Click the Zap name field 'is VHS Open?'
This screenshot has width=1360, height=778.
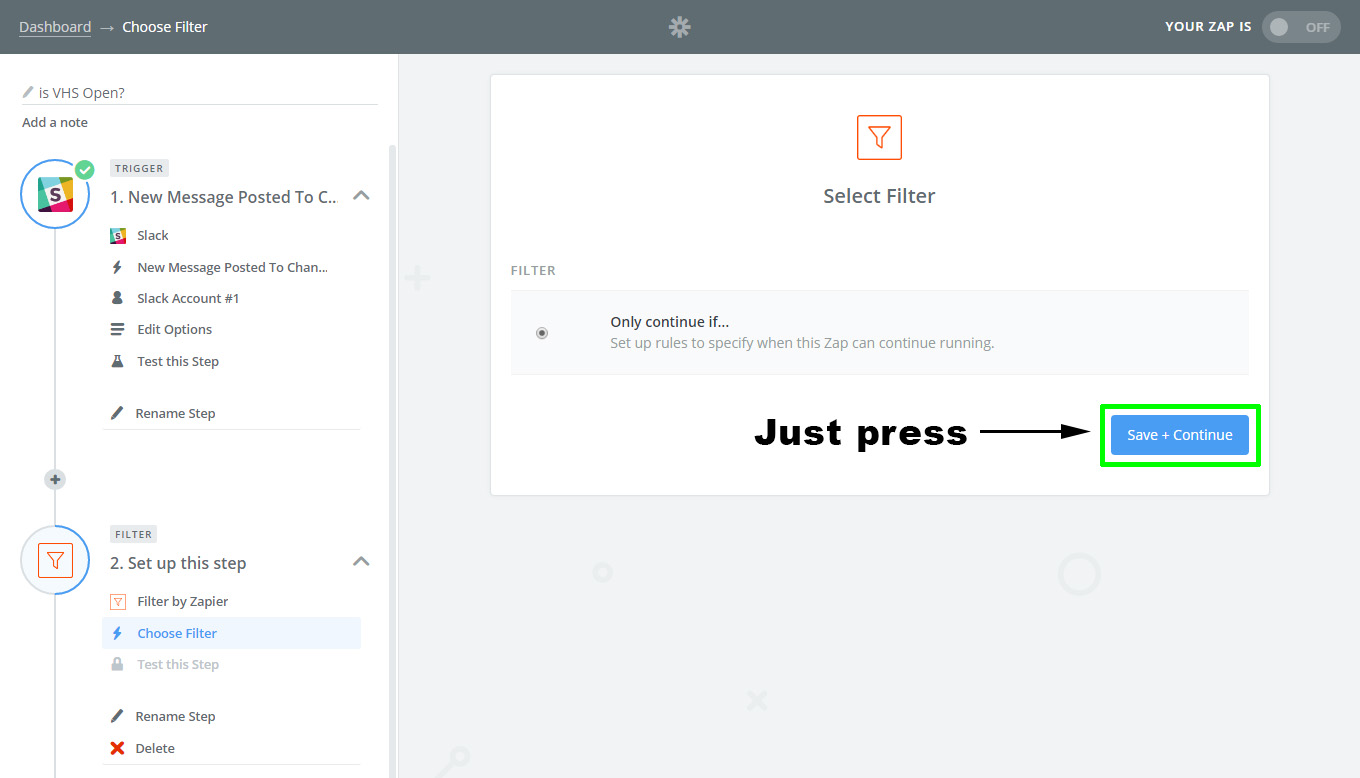point(200,92)
